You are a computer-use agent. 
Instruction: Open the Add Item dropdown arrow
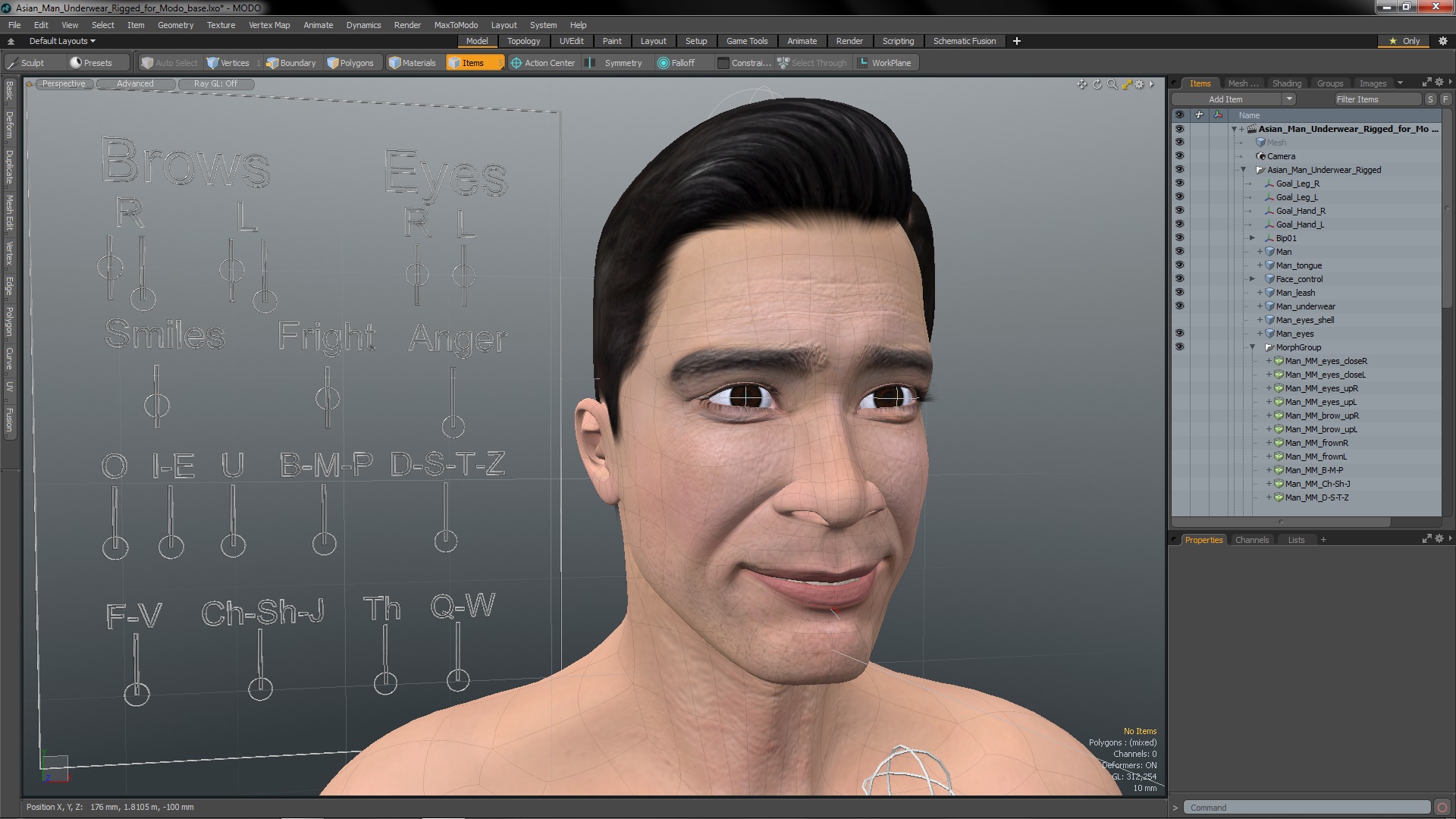(x=1288, y=99)
